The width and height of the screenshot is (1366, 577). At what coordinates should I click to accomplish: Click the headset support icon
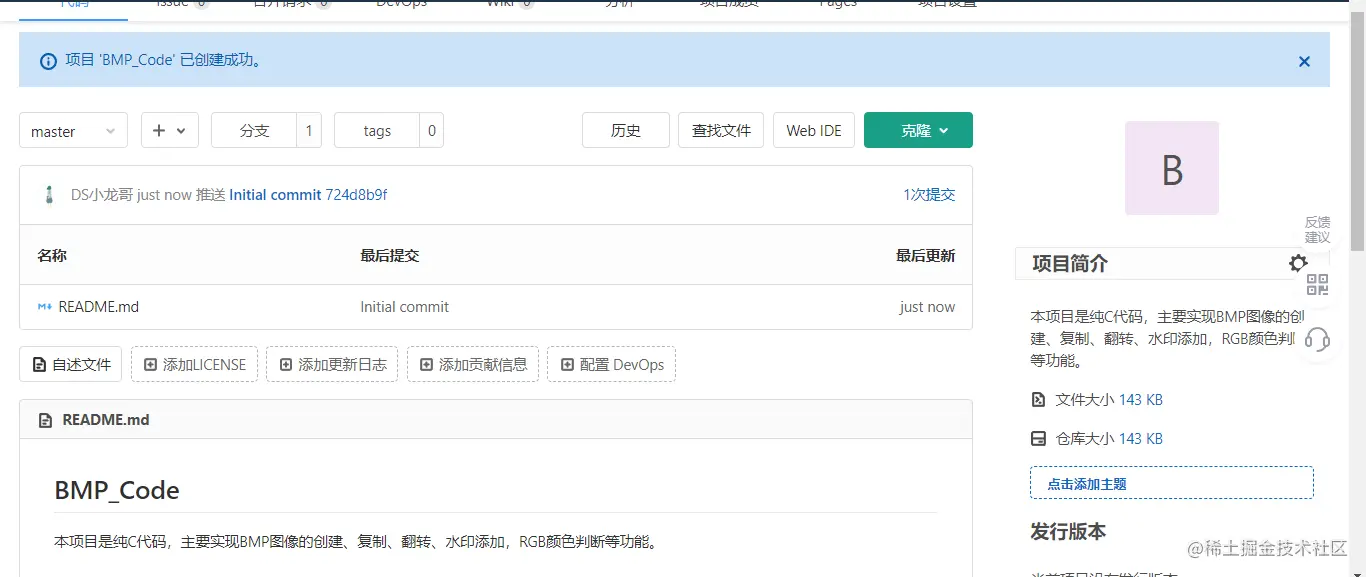click(x=1318, y=339)
